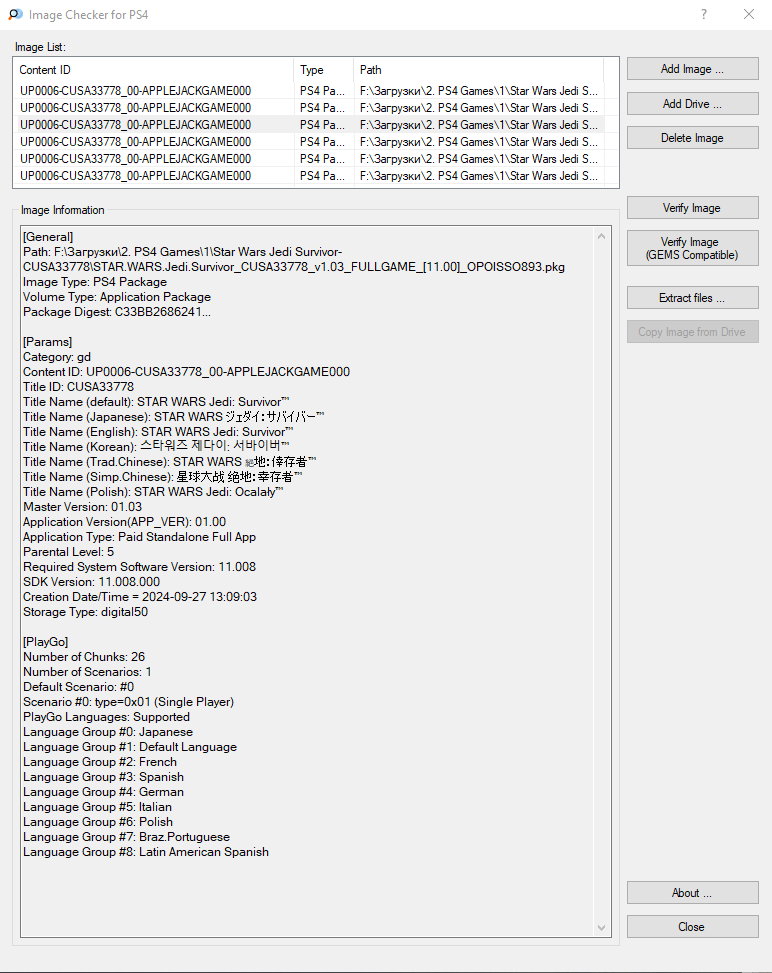
Task: Click Language Group #3: Spanish
Action: click(x=103, y=777)
